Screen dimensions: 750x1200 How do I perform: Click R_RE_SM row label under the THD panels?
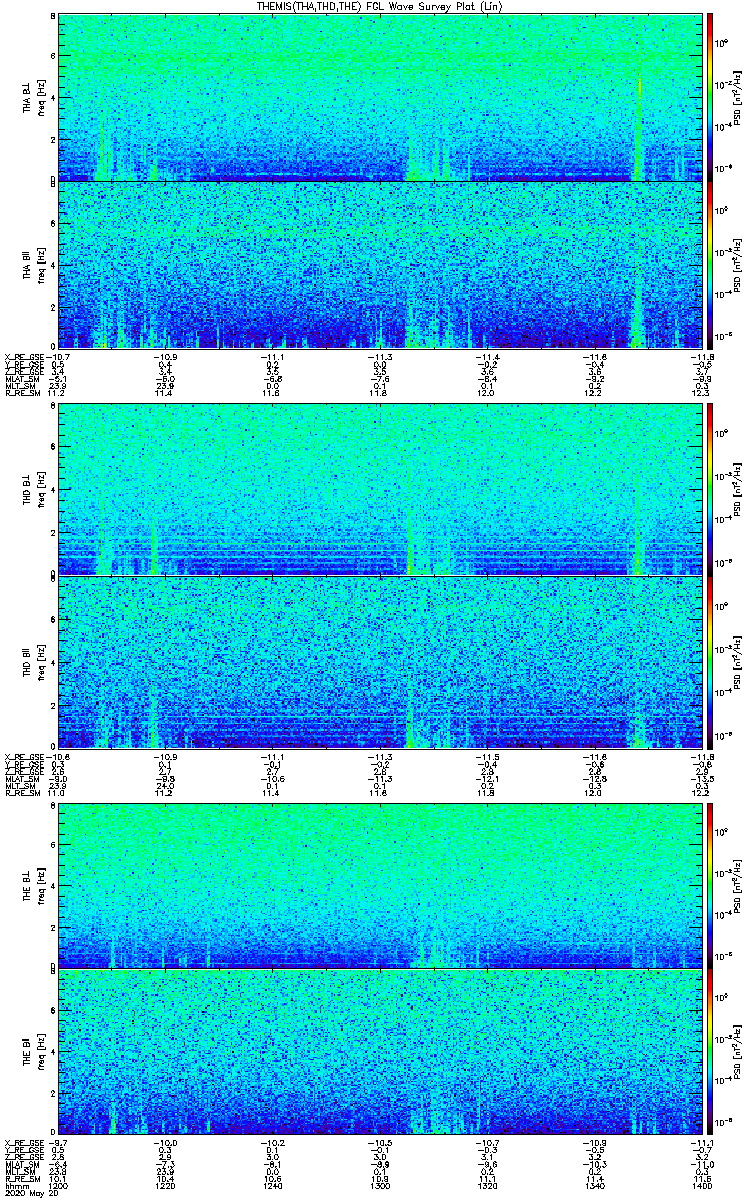click(21, 791)
